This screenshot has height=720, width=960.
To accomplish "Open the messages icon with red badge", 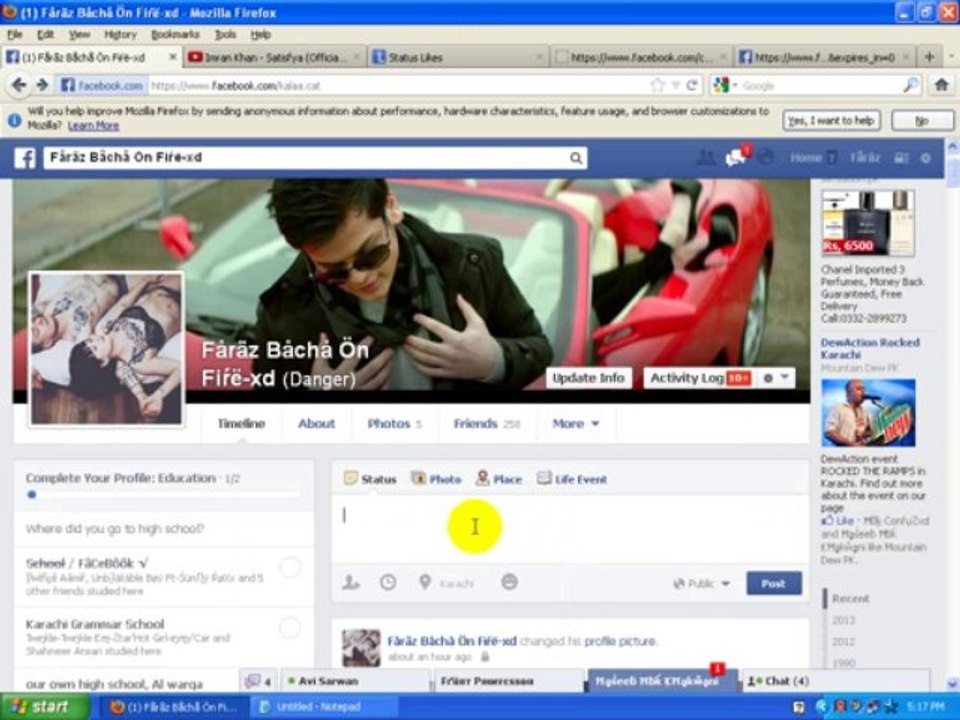I will [735, 158].
